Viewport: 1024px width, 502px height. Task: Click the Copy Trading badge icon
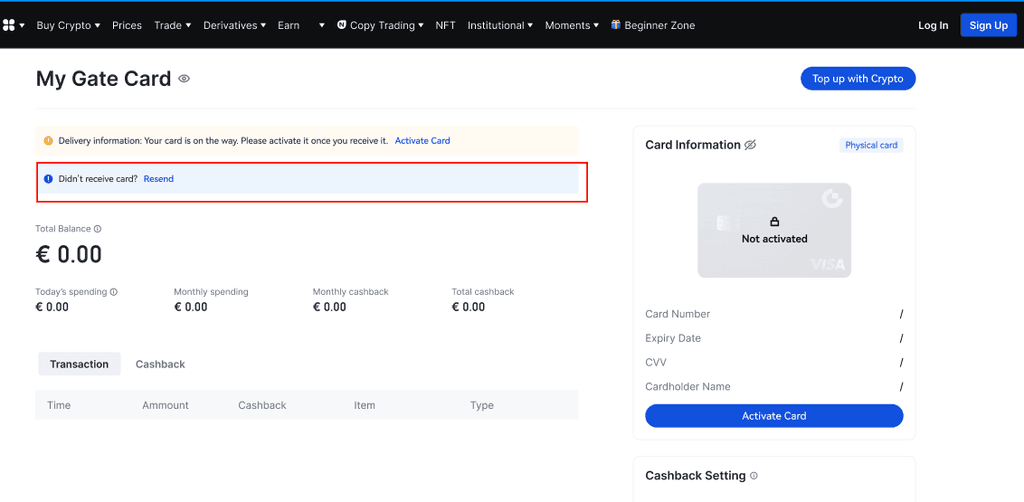342,25
